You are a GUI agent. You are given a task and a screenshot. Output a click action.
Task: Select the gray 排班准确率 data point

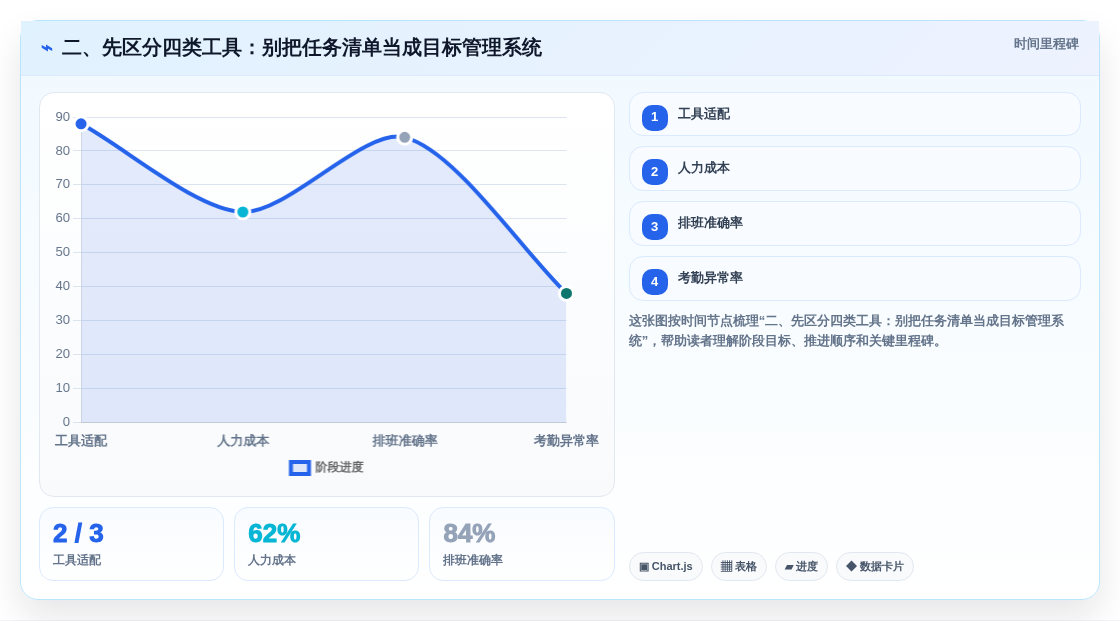pyautogui.click(x=404, y=137)
